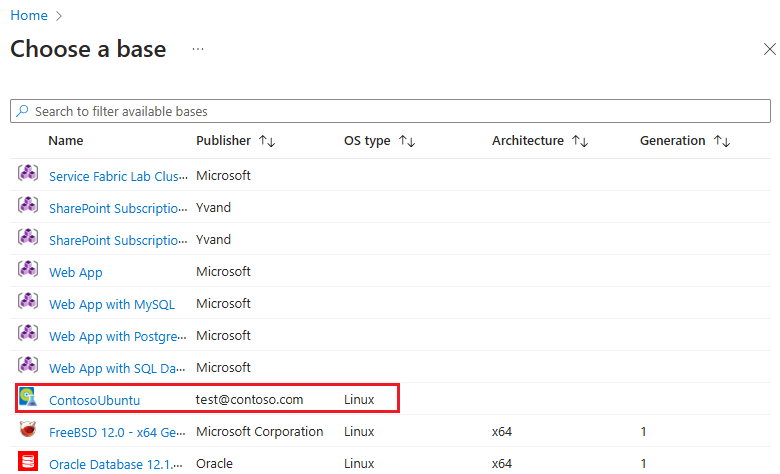Click the Web App with MySQL icon
The width and height of the screenshot is (780, 474).
[28, 302]
